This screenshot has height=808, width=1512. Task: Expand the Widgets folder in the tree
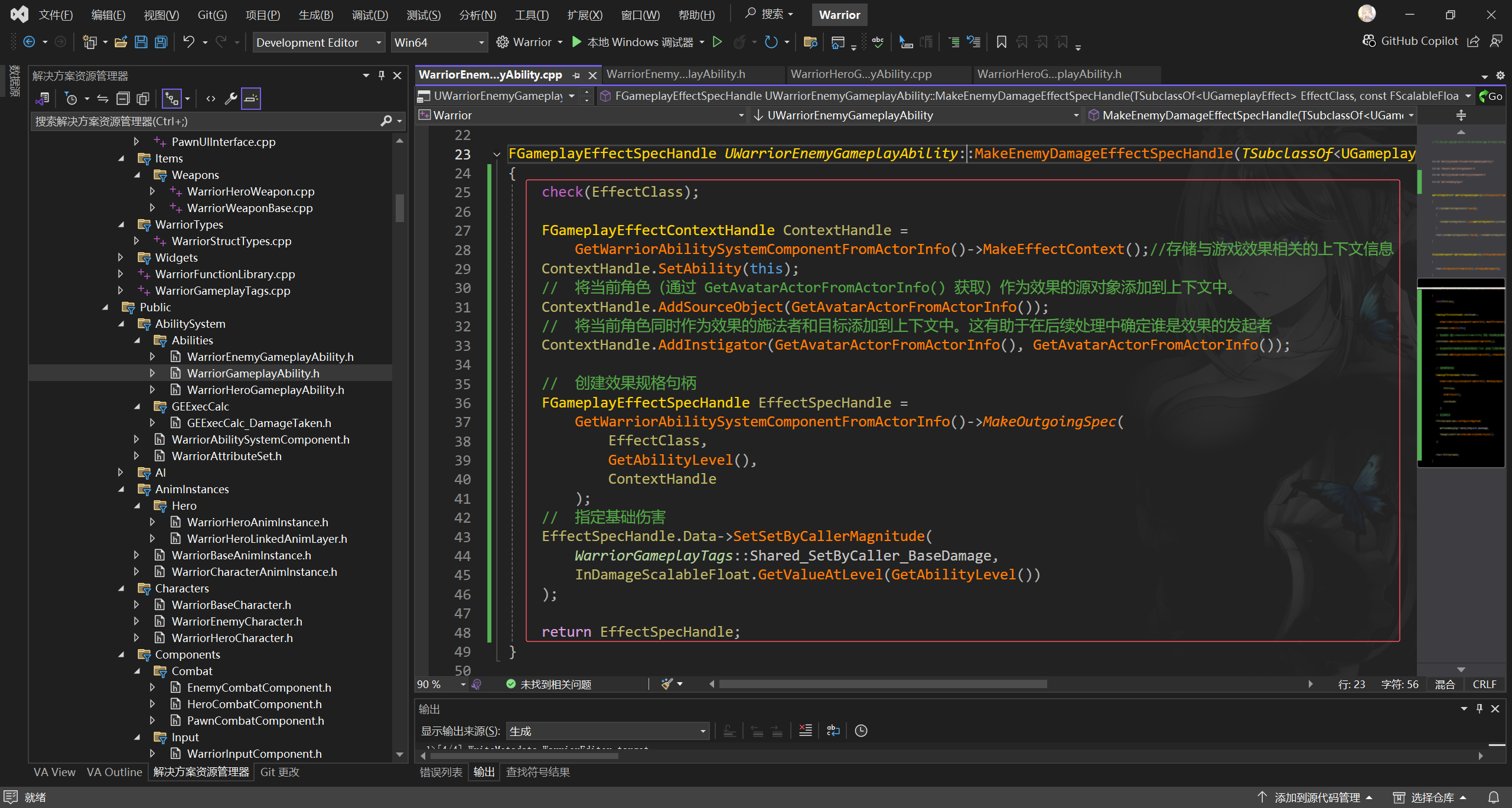pos(120,258)
